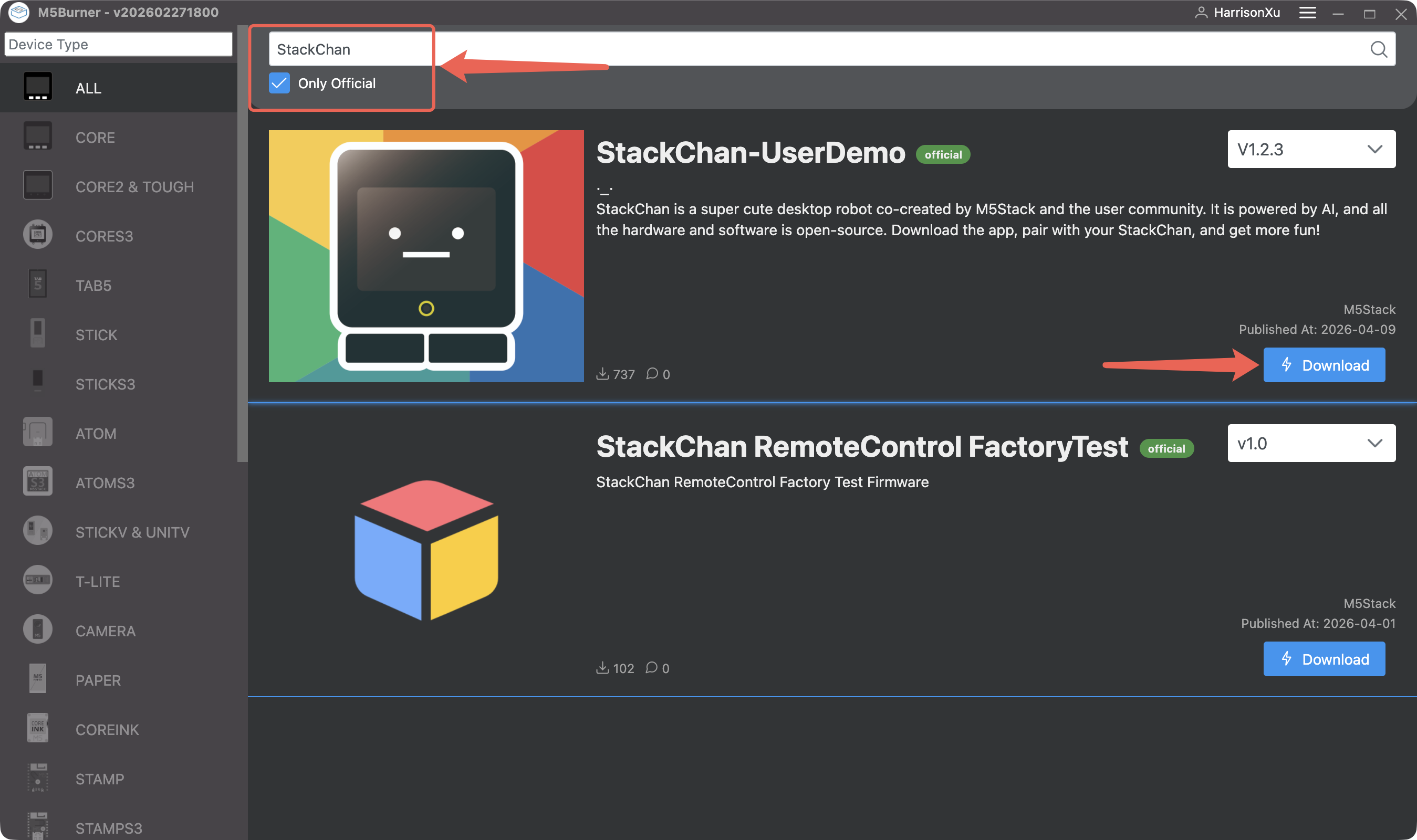Click the search magnifier icon
The height and width of the screenshot is (840, 1417).
click(x=1378, y=50)
